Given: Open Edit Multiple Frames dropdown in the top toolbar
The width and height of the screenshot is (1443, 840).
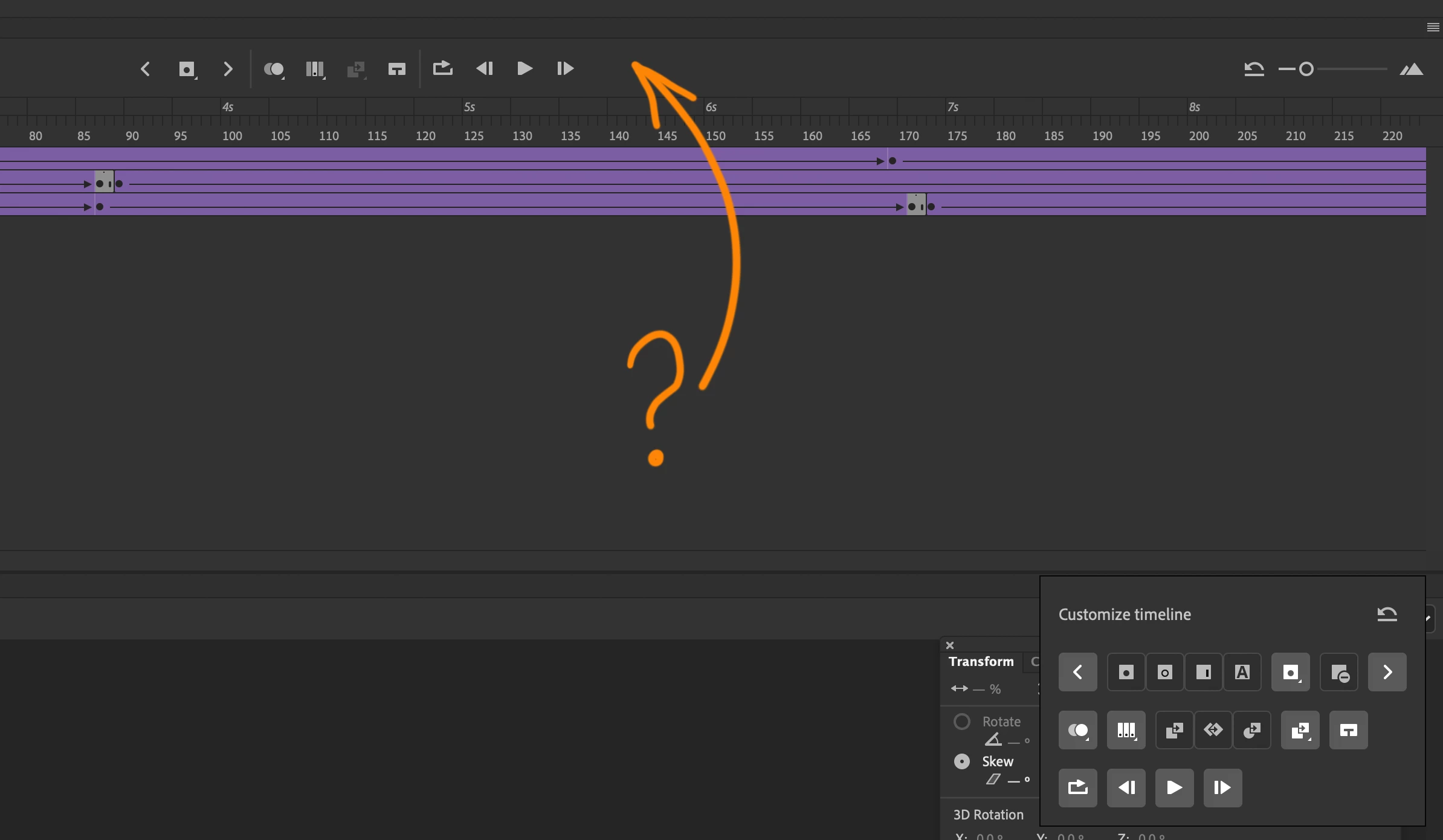Looking at the screenshot, I should pyautogui.click(x=315, y=69).
